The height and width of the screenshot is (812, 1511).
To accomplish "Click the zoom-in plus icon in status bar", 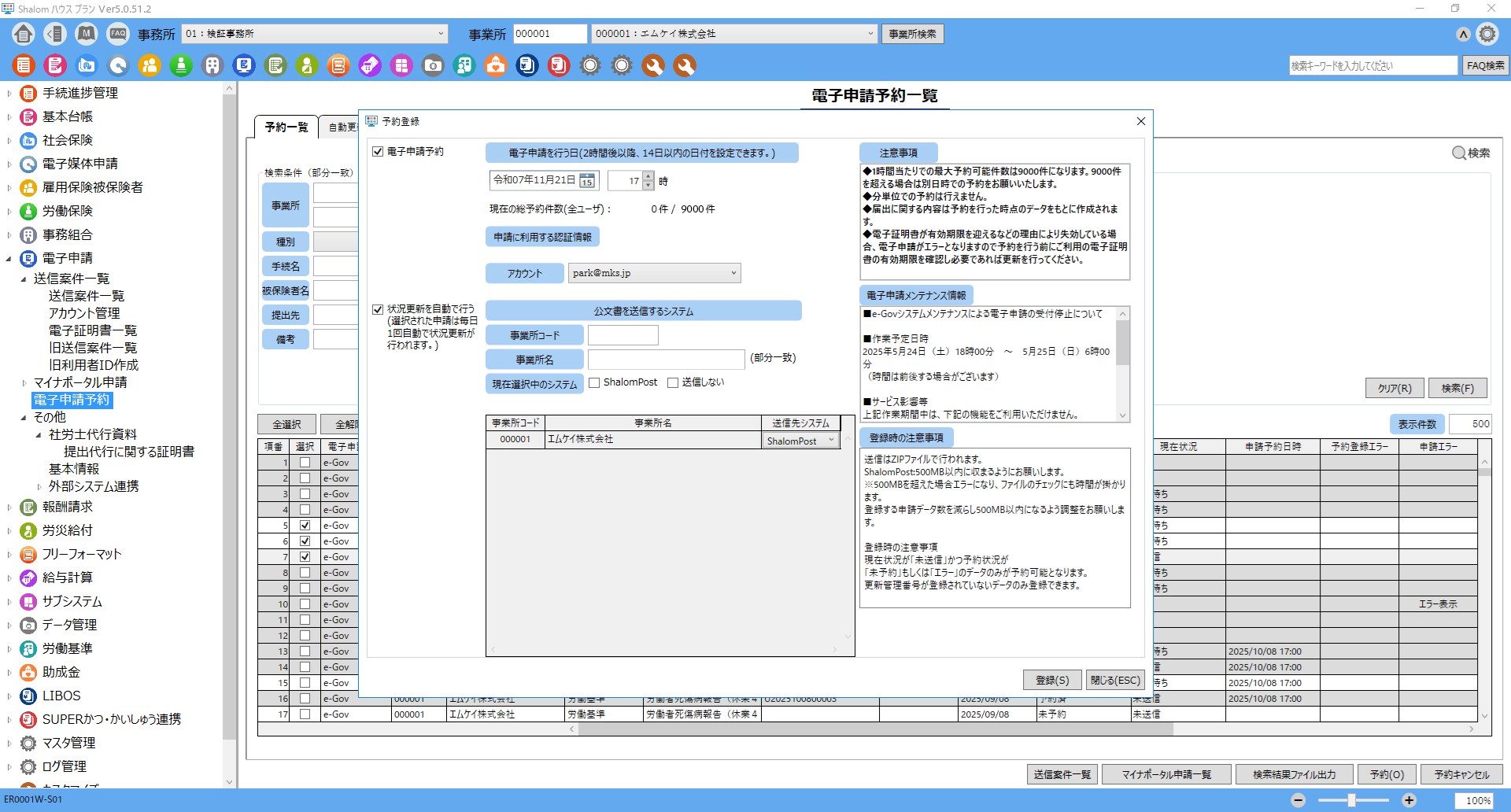I will pyautogui.click(x=1409, y=800).
